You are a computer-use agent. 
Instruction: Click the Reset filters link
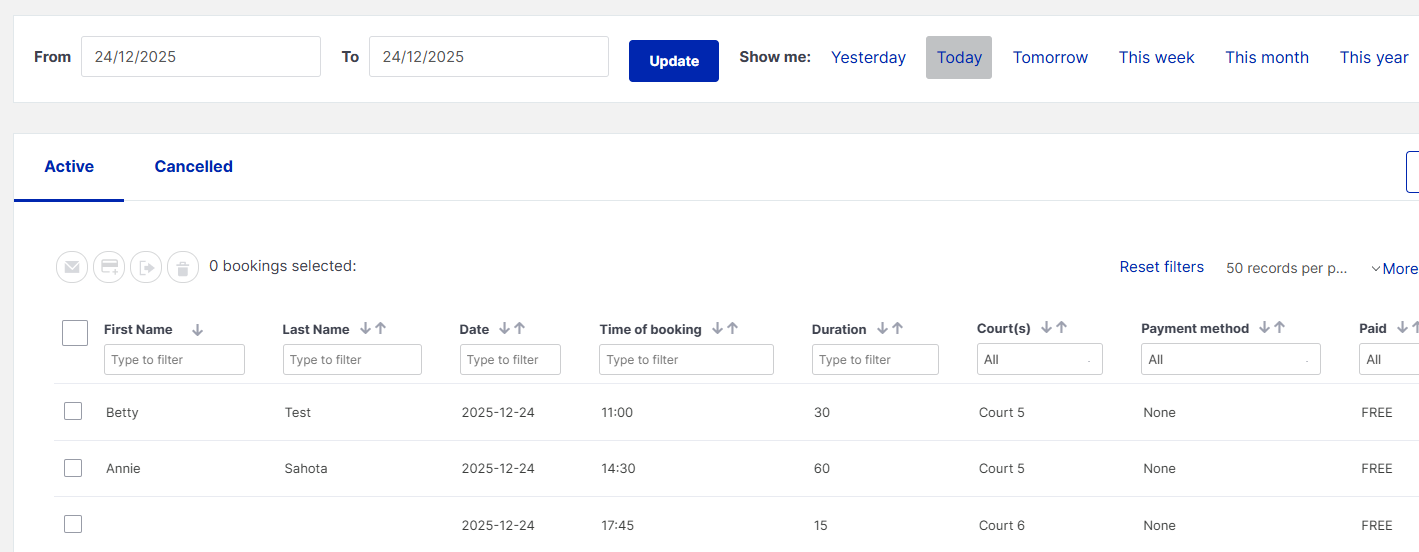(x=1161, y=267)
